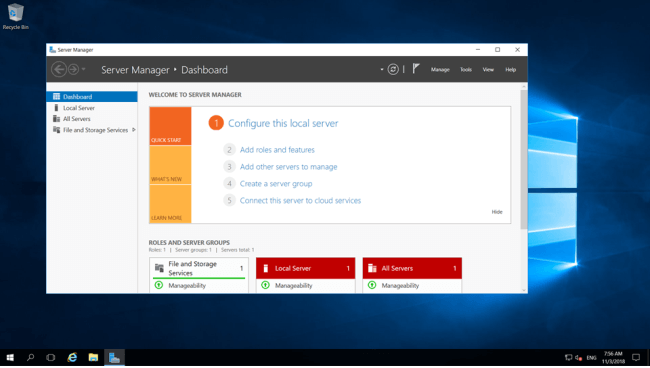Open taskbar search
The height and width of the screenshot is (368, 650).
click(30, 357)
